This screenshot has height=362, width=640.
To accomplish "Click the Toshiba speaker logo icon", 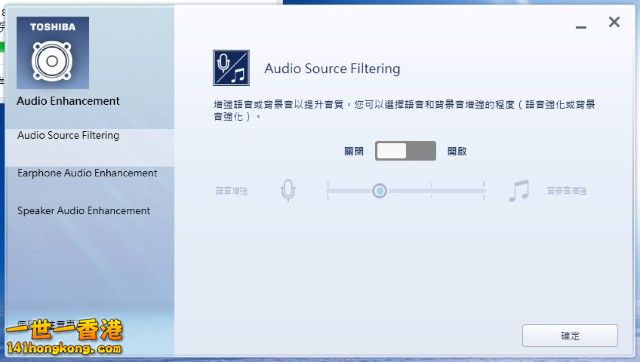I will [x=53, y=53].
